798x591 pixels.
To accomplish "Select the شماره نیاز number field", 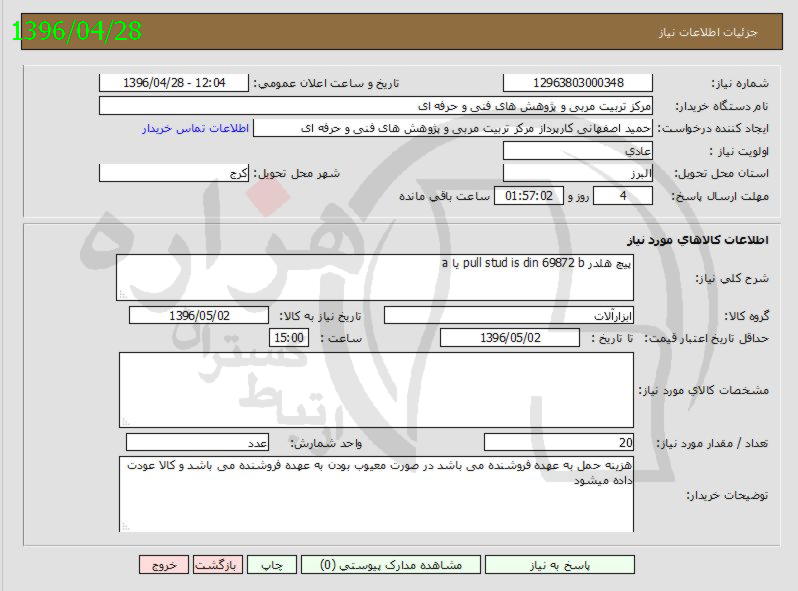I will [577, 83].
